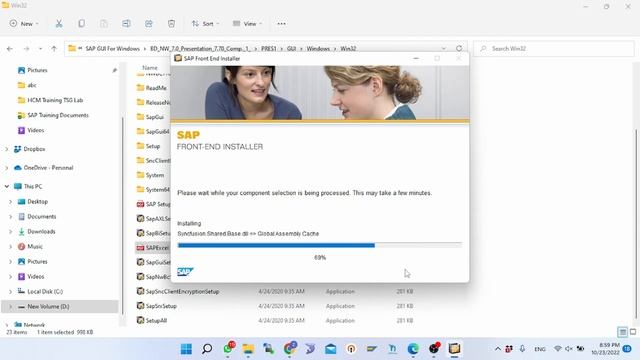This screenshot has width=640, height=360.
Task: Open Chrome from the taskbar
Action: click(290, 348)
